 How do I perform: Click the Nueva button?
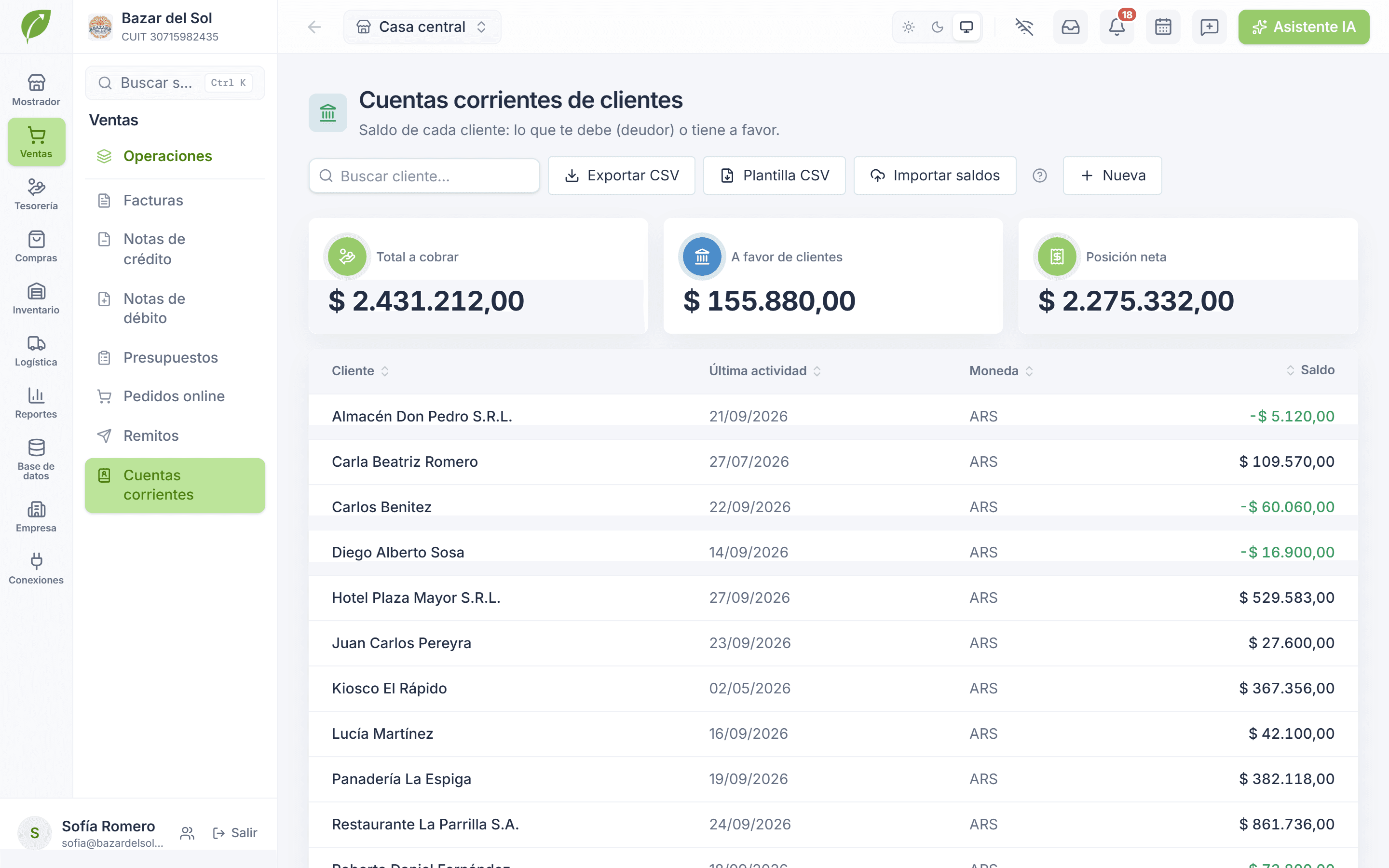tap(1112, 176)
